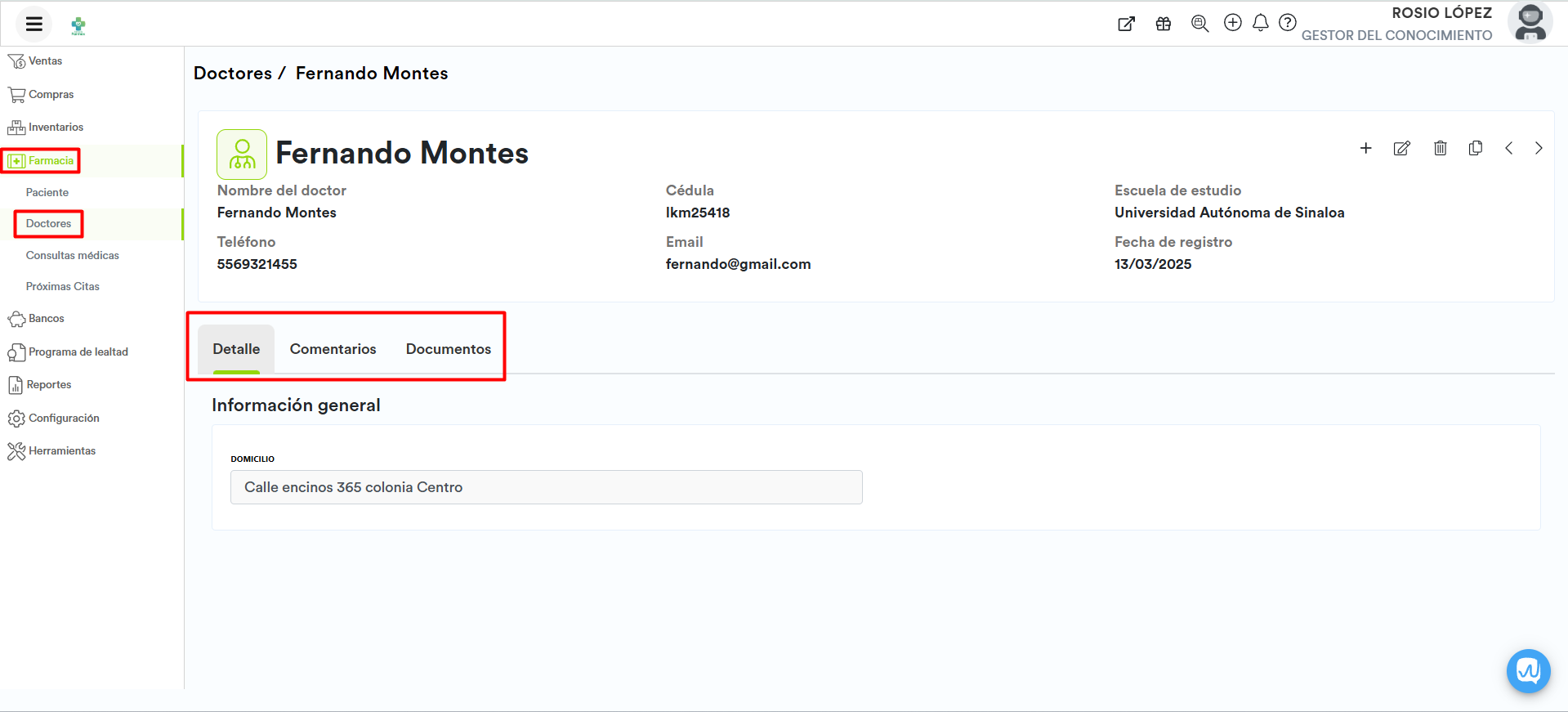This screenshot has height=712, width=1568.
Task: Switch to the Comentarios tab
Action: coord(333,349)
